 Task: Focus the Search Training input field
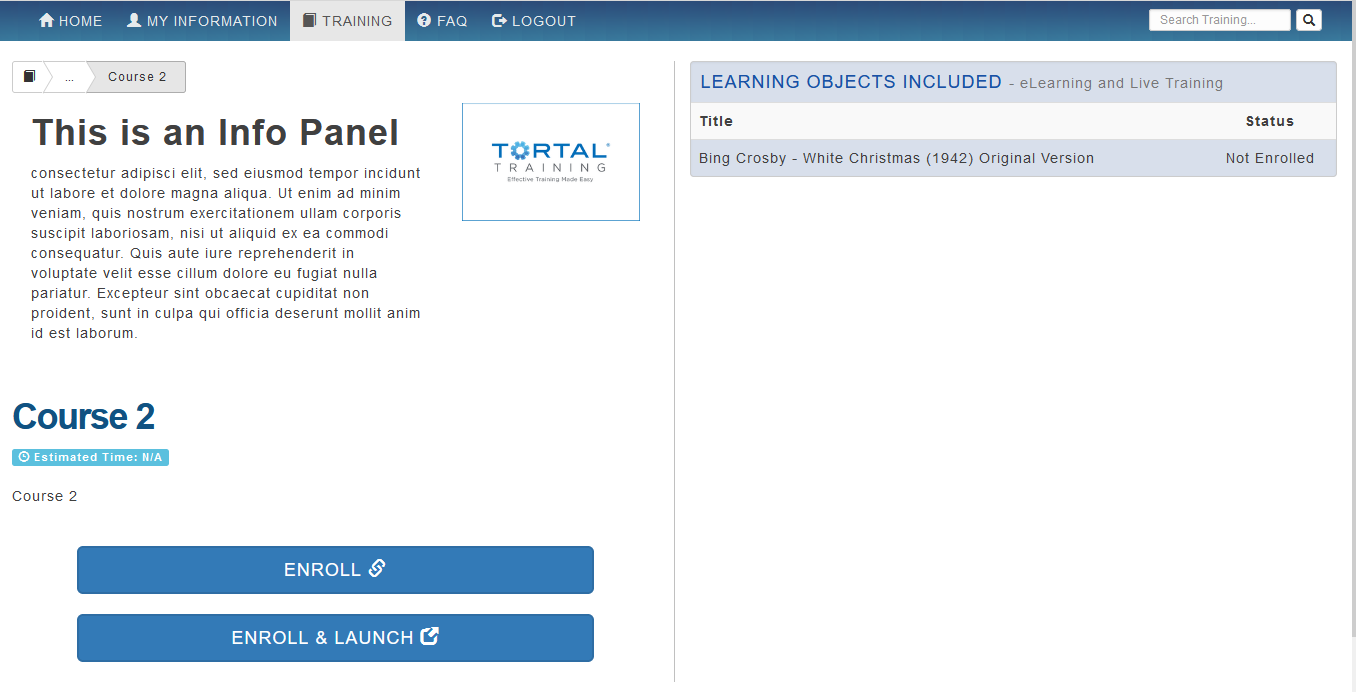[1220, 20]
